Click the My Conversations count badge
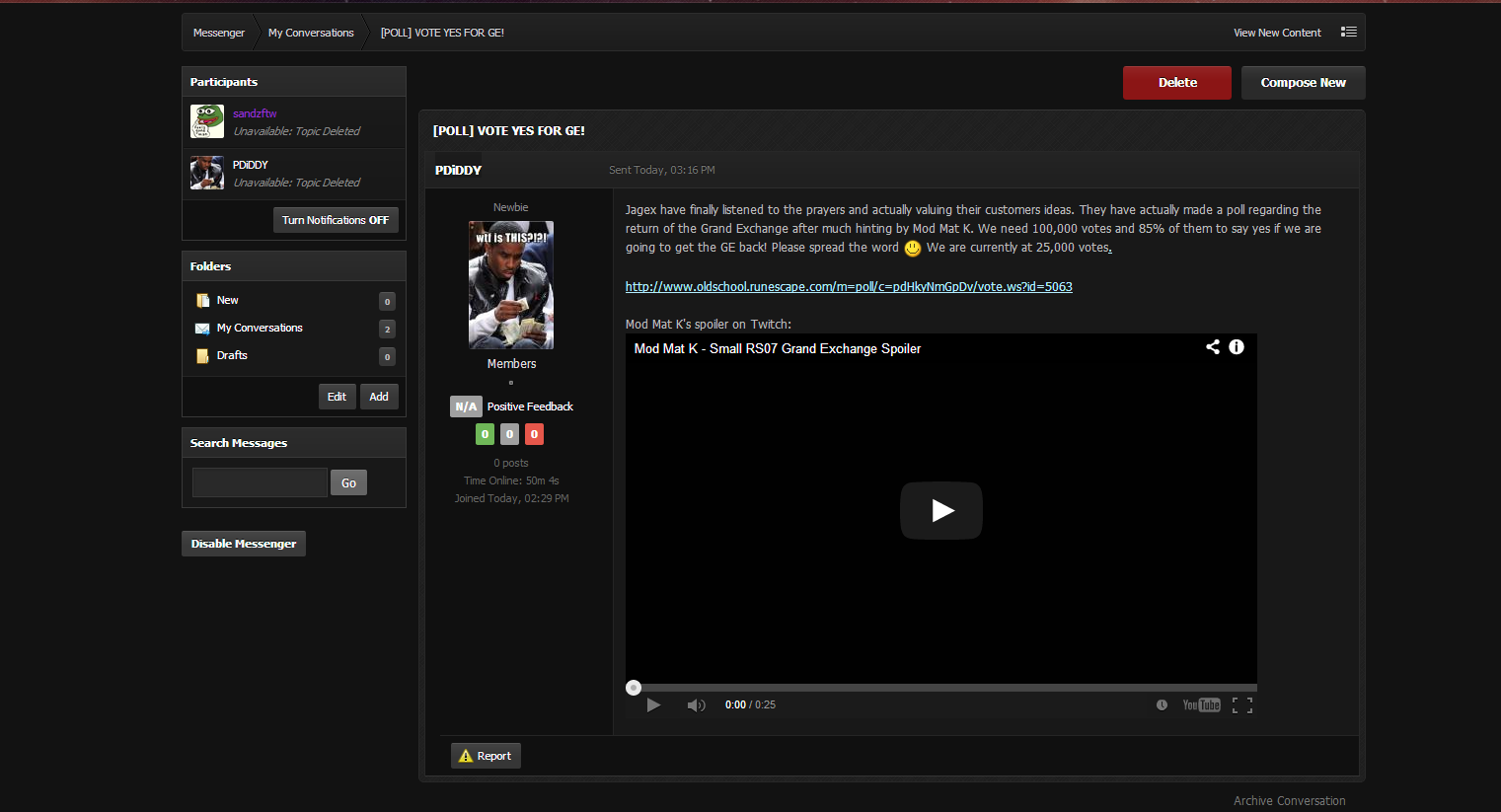 click(x=387, y=329)
